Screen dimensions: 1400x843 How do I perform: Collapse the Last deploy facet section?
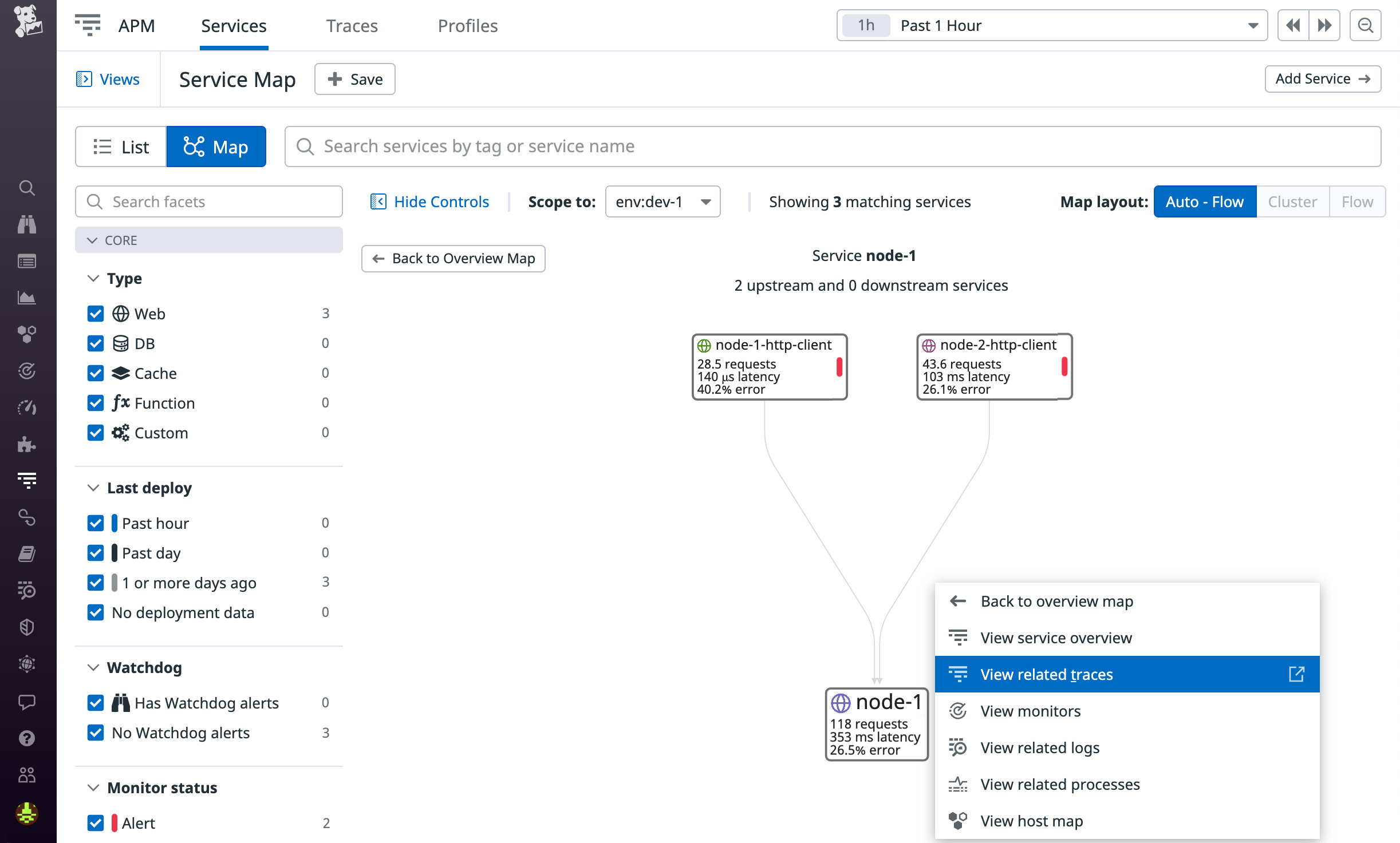tap(93, 488)
